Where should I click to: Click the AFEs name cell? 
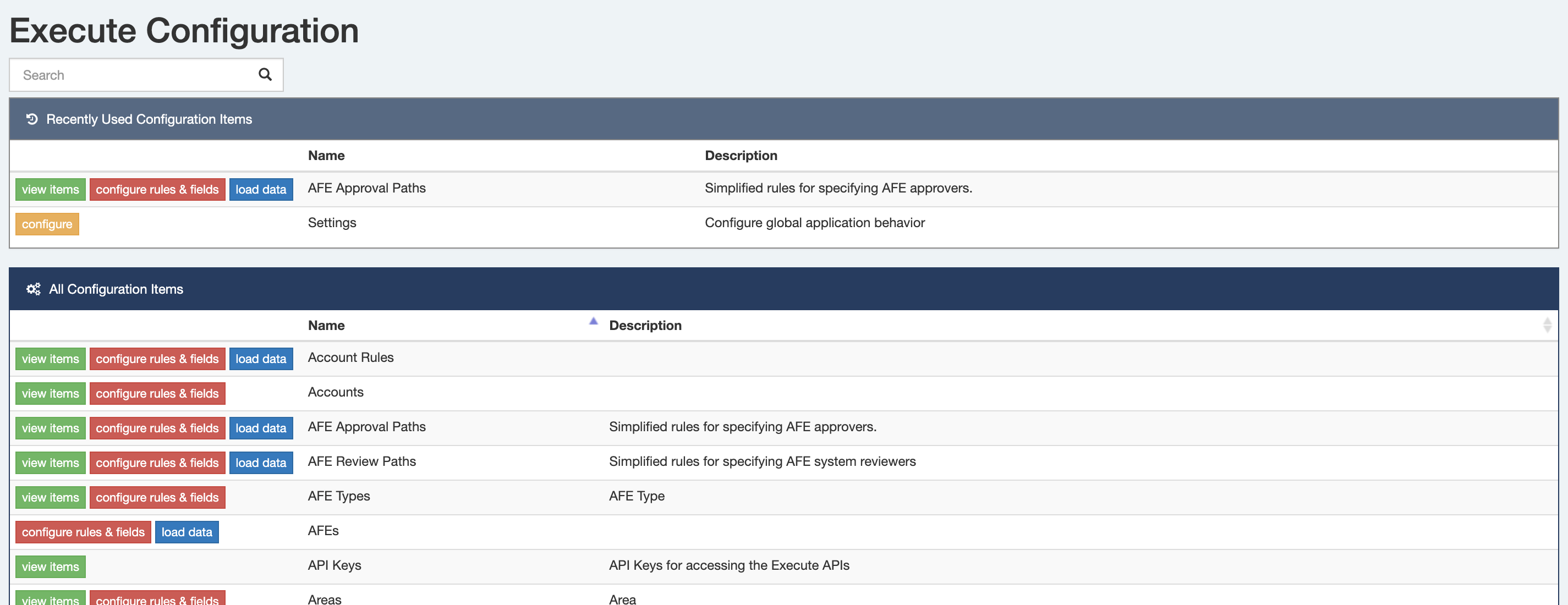pos(323,531)
